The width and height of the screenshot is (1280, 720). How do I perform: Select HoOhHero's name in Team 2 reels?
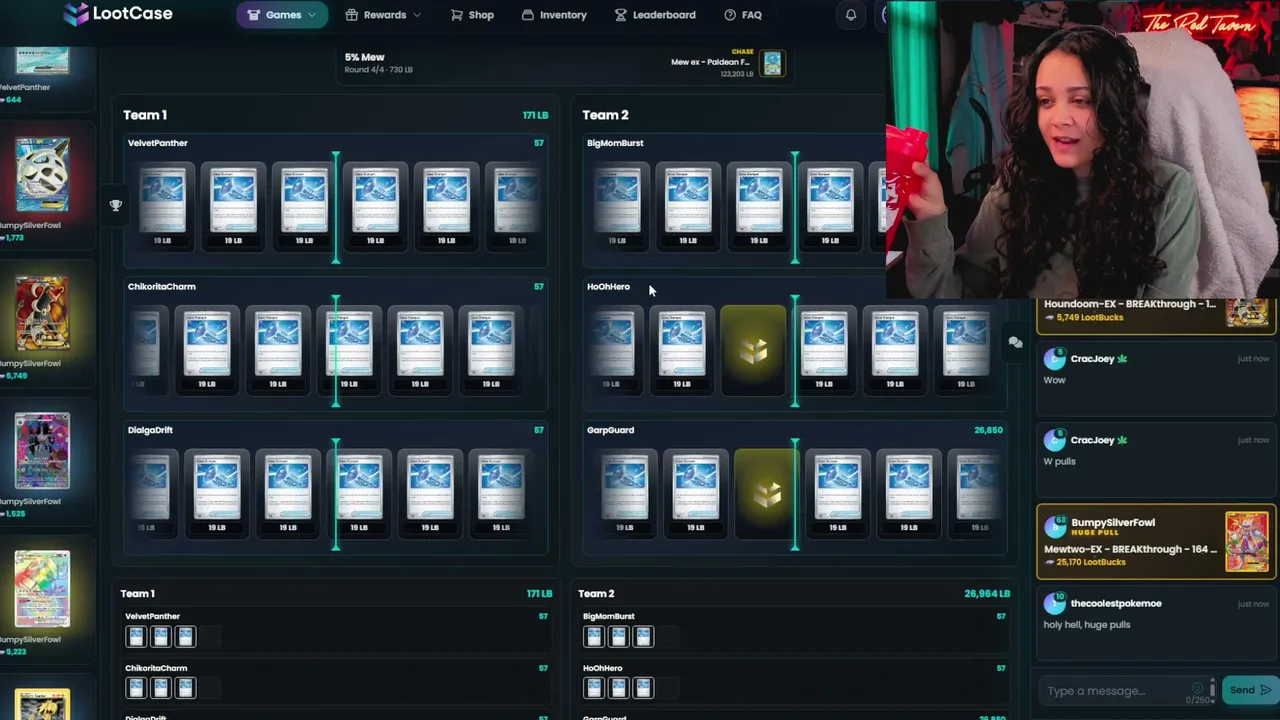[608, 287]
